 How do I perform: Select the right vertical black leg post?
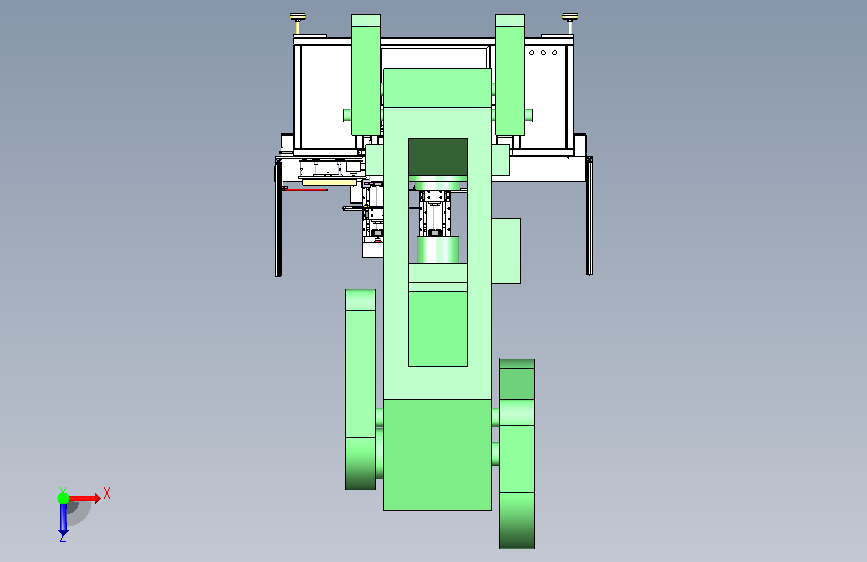click(x=589, y=216)
